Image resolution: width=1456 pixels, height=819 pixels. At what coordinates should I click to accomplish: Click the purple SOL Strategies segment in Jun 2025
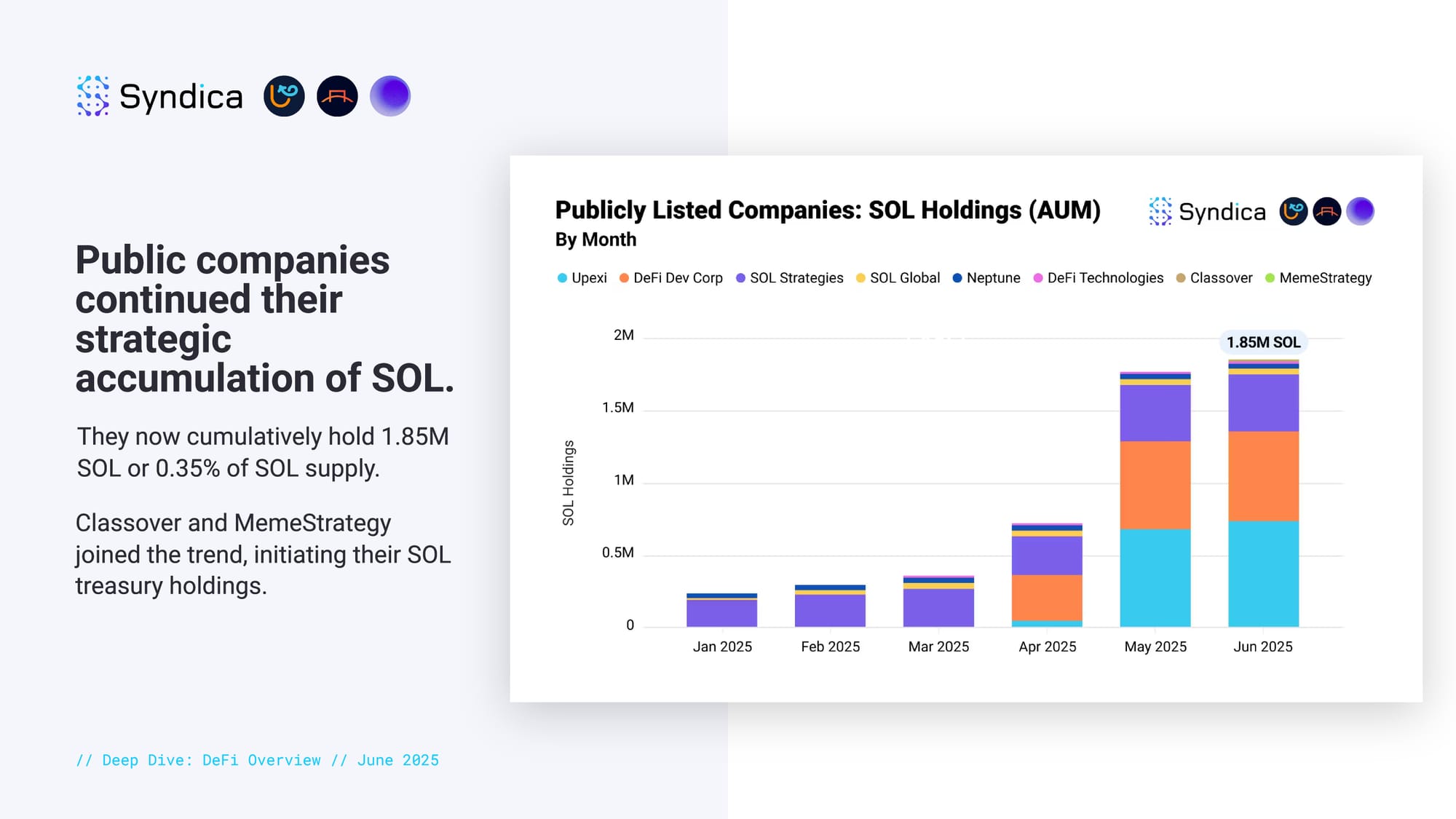click(x=1263, y=403)
